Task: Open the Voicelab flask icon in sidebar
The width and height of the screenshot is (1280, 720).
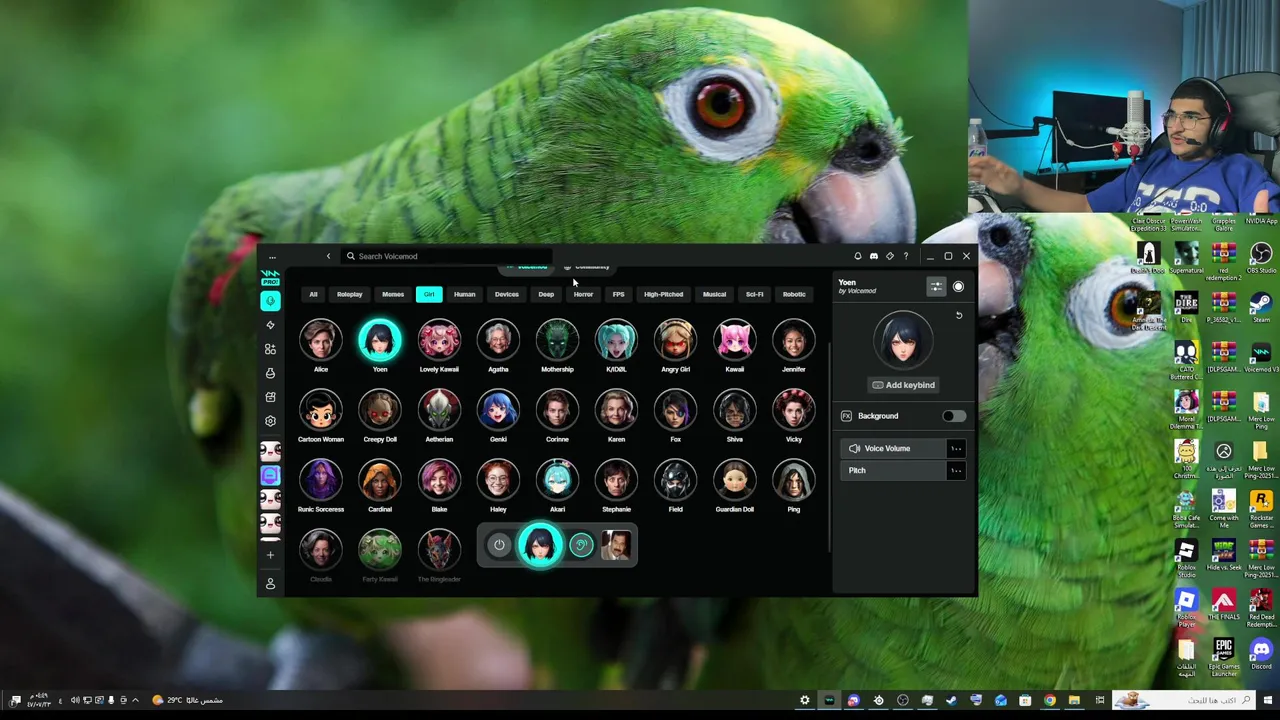Action: click(270, 373)
